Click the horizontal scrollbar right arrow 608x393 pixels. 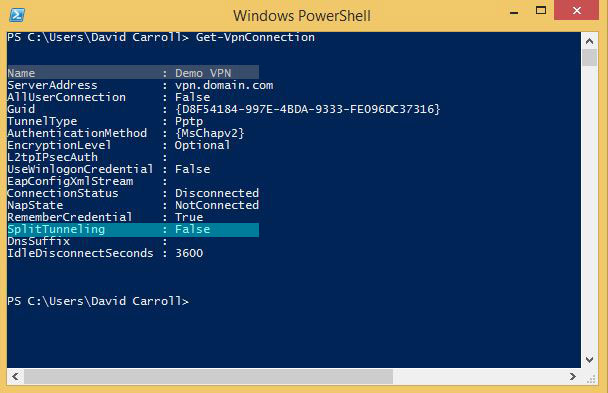pos(573,376)
